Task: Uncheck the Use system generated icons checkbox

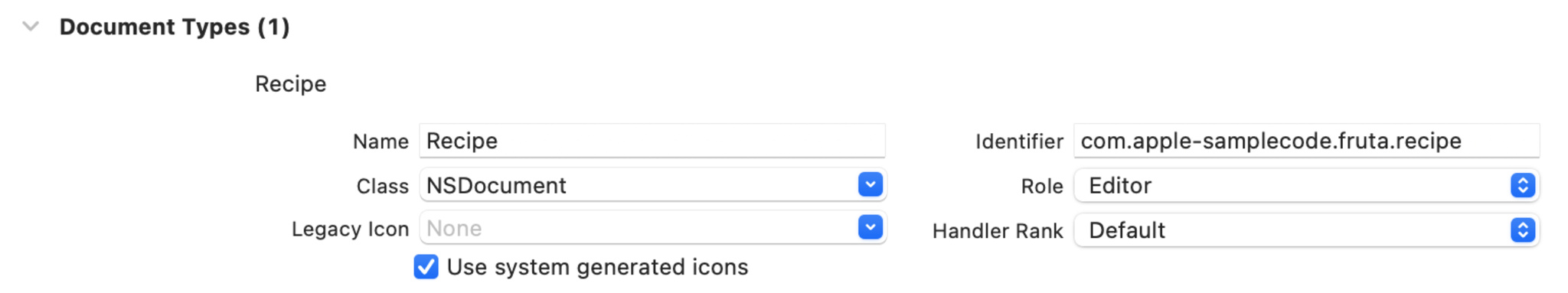Action: (426, 267)
